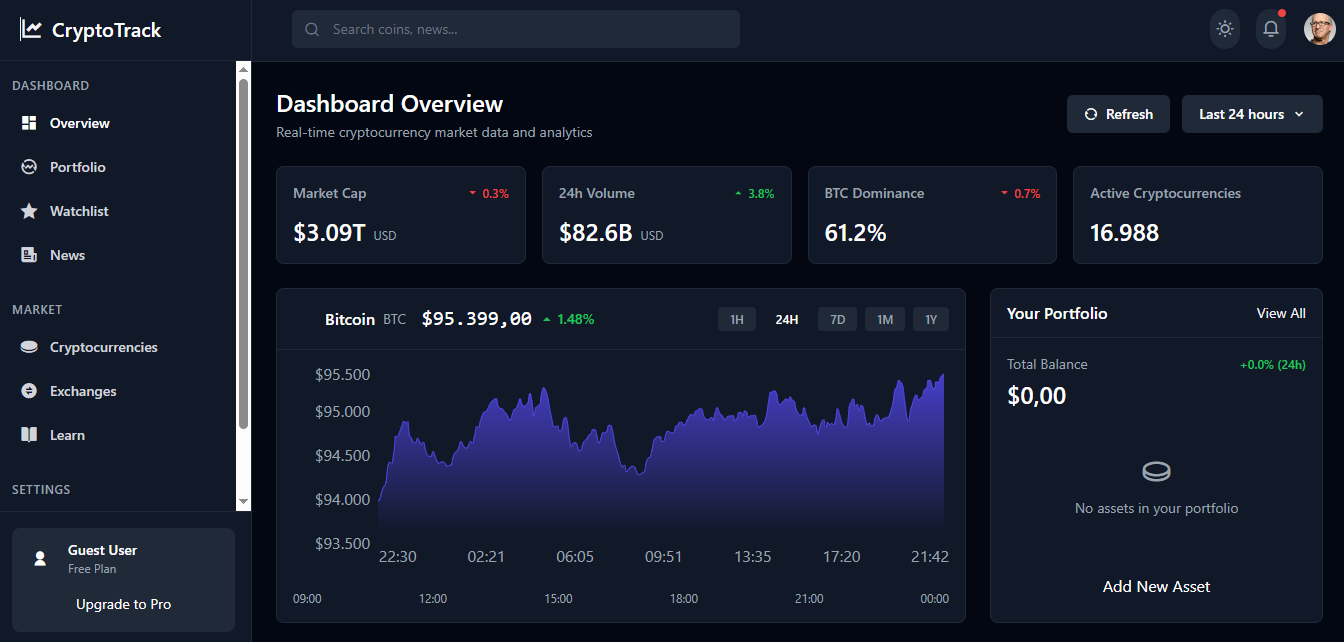Click the Watchlist star icon
Viewport: 1344px width, 642px height.
(x=29, y=211)
